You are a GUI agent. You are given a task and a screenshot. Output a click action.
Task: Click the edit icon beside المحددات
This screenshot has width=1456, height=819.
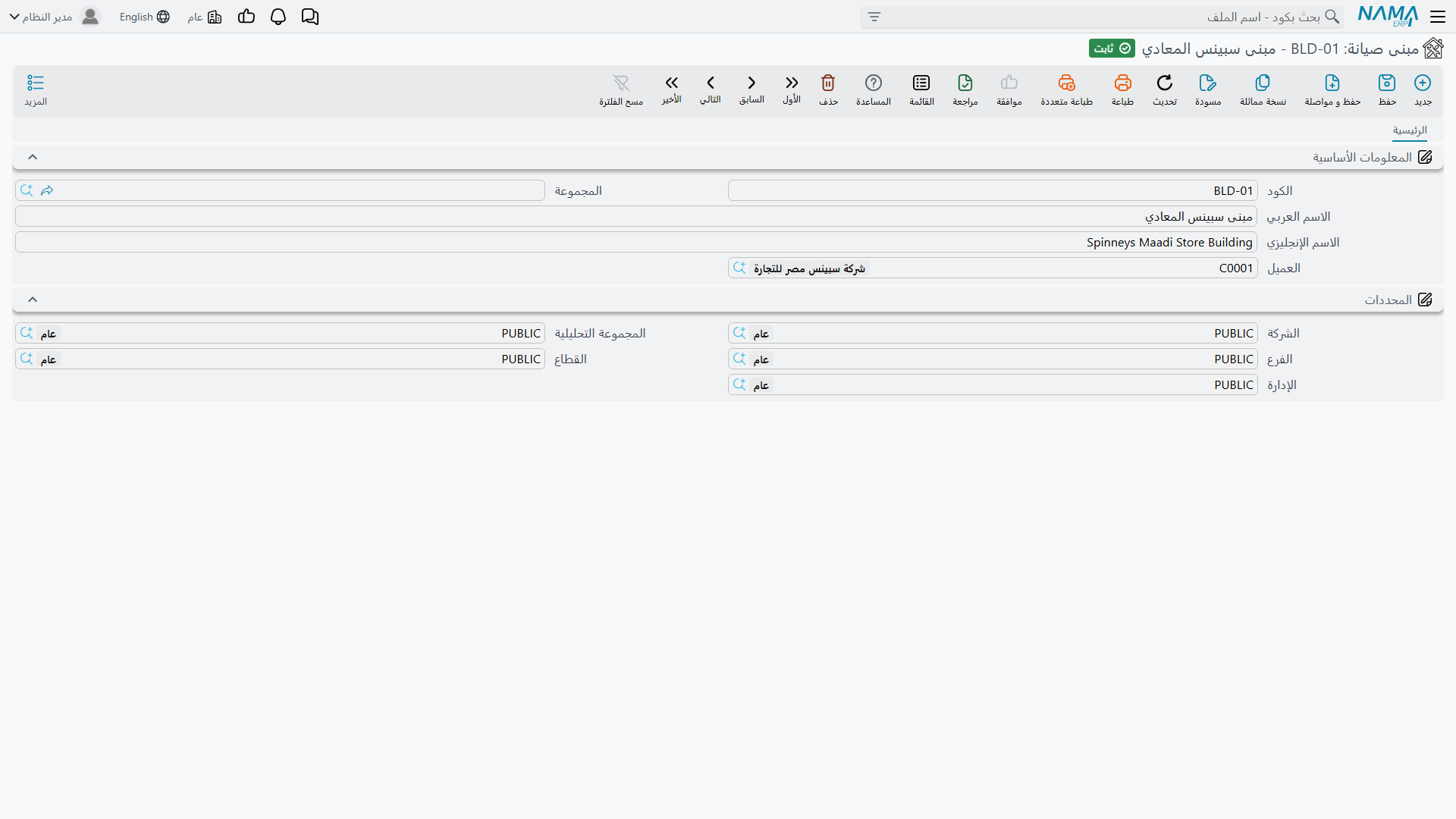point(1425,300)
